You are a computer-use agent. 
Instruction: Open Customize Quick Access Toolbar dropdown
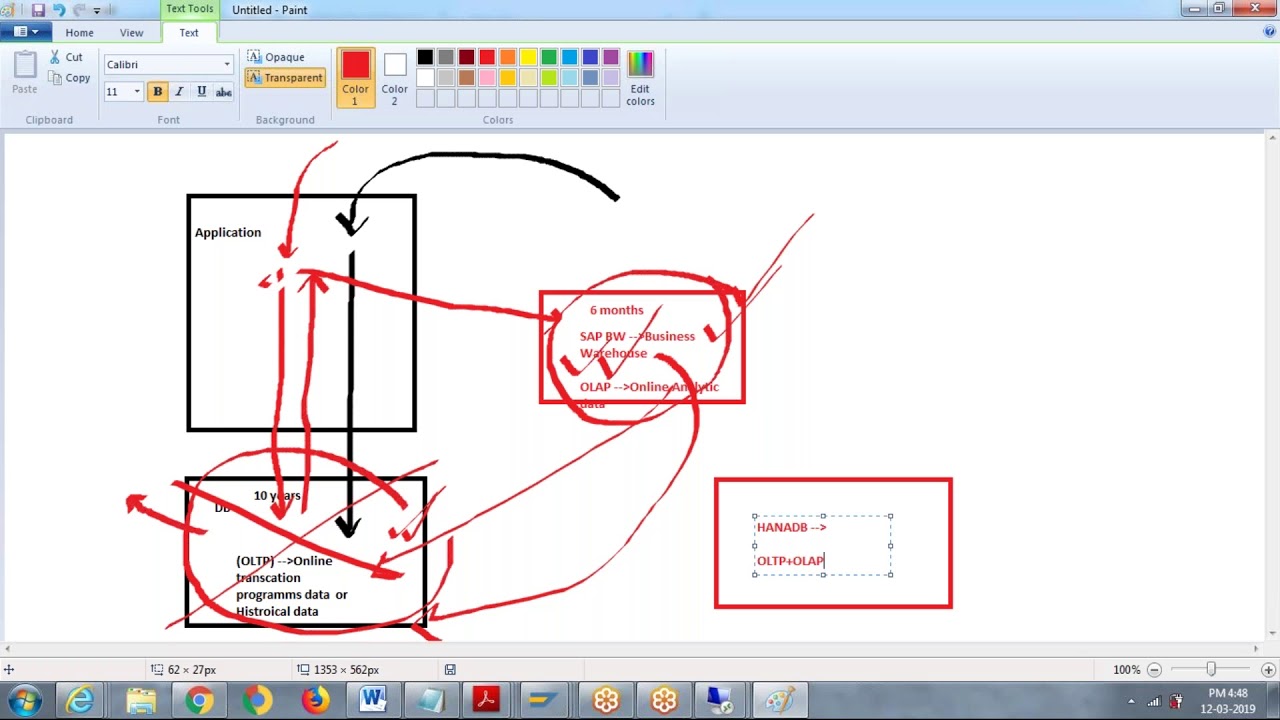coord(97,10)
